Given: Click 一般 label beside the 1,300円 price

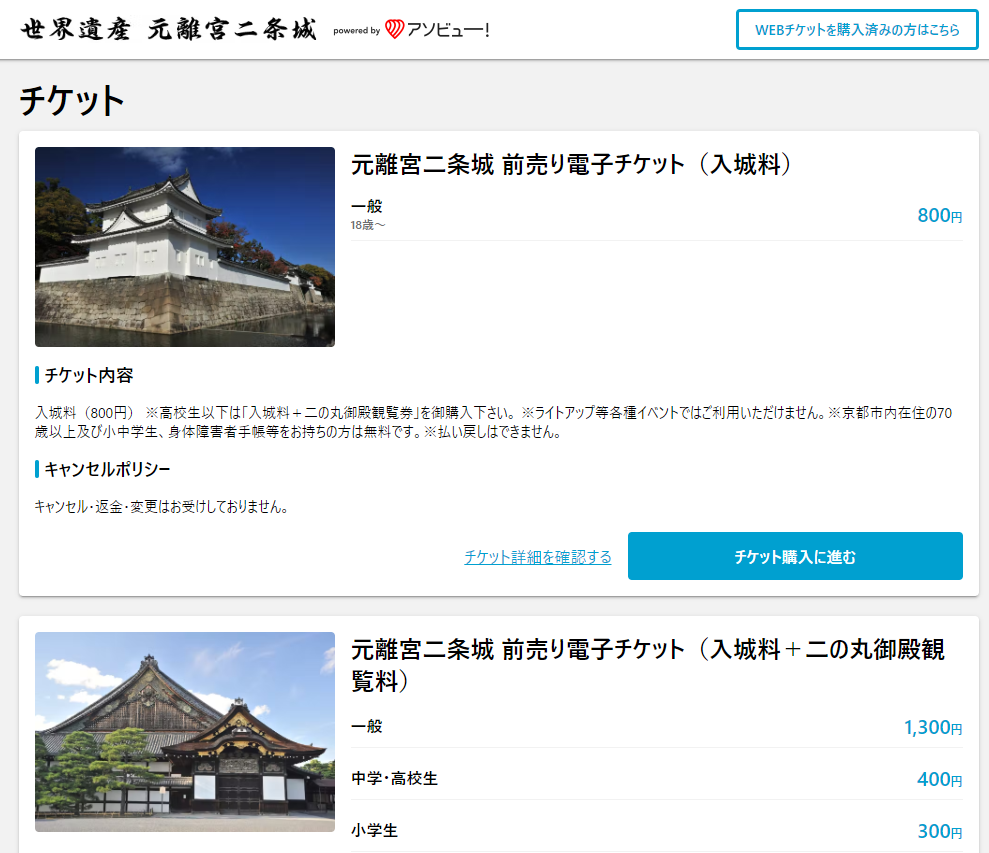Looking at the screenshot, I should pyautogui.click(x=366, y=726).
